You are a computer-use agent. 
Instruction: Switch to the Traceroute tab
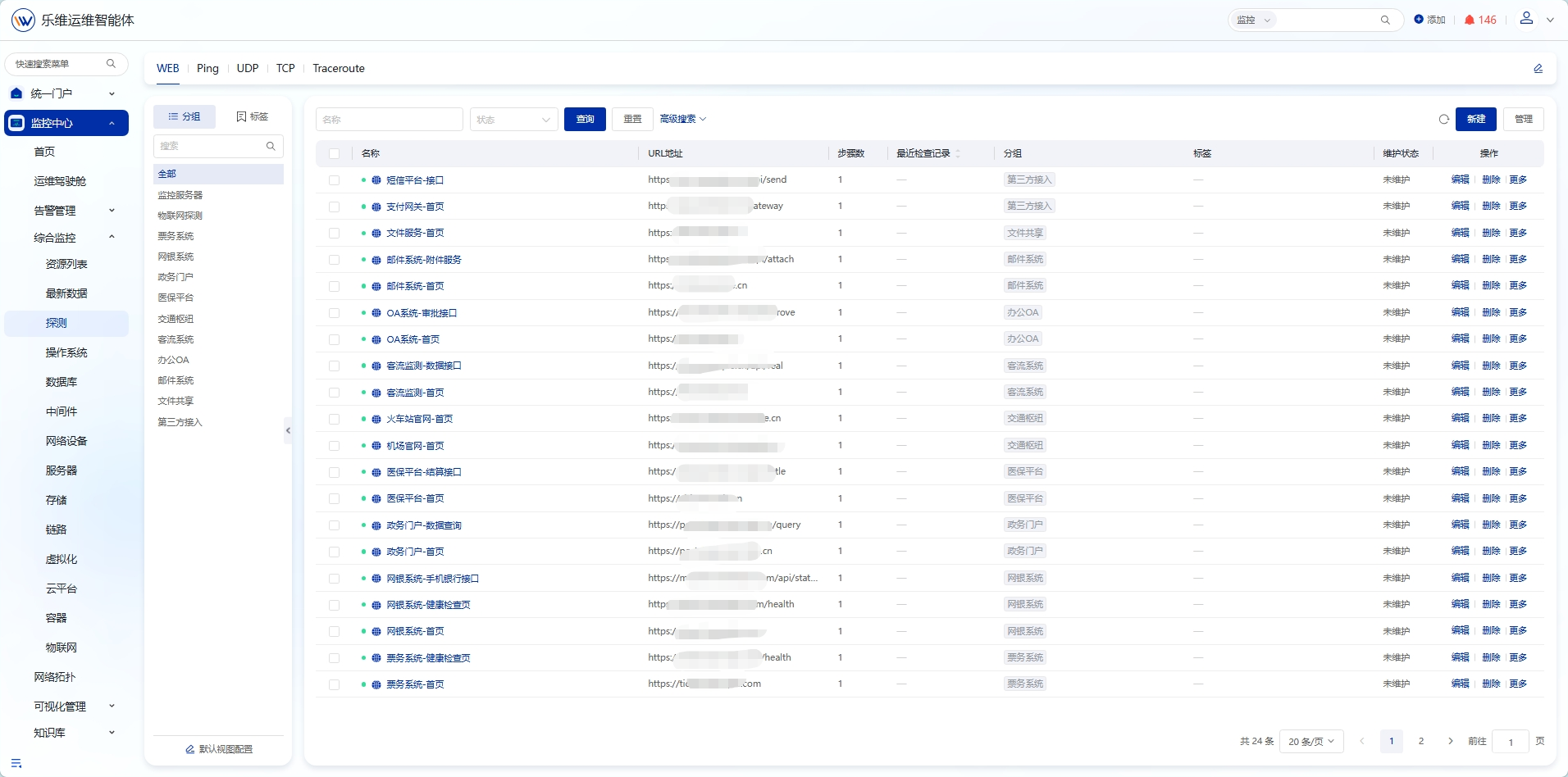pos(339,69)
